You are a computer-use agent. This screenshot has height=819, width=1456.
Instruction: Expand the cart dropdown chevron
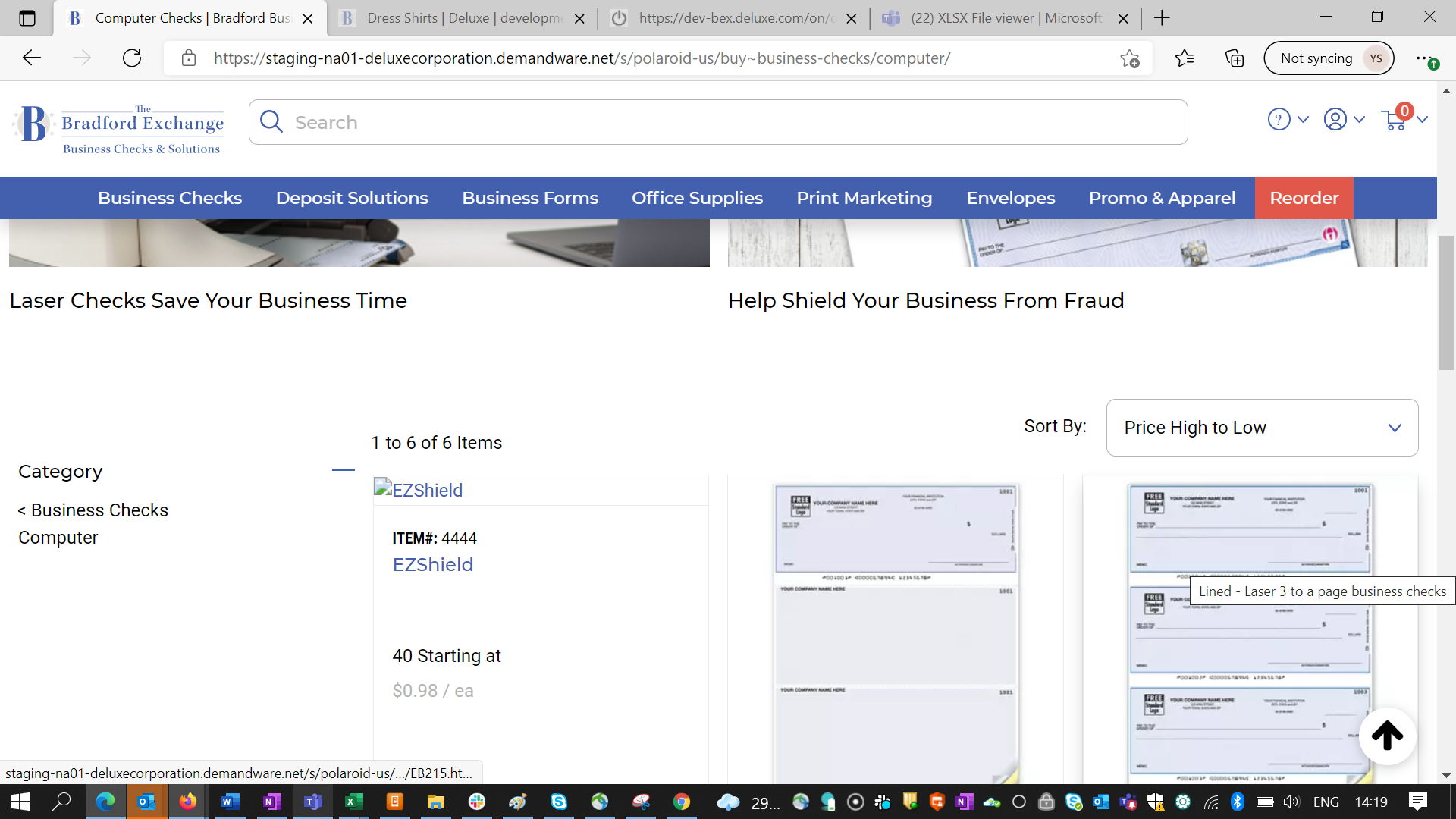(1422, 120)
